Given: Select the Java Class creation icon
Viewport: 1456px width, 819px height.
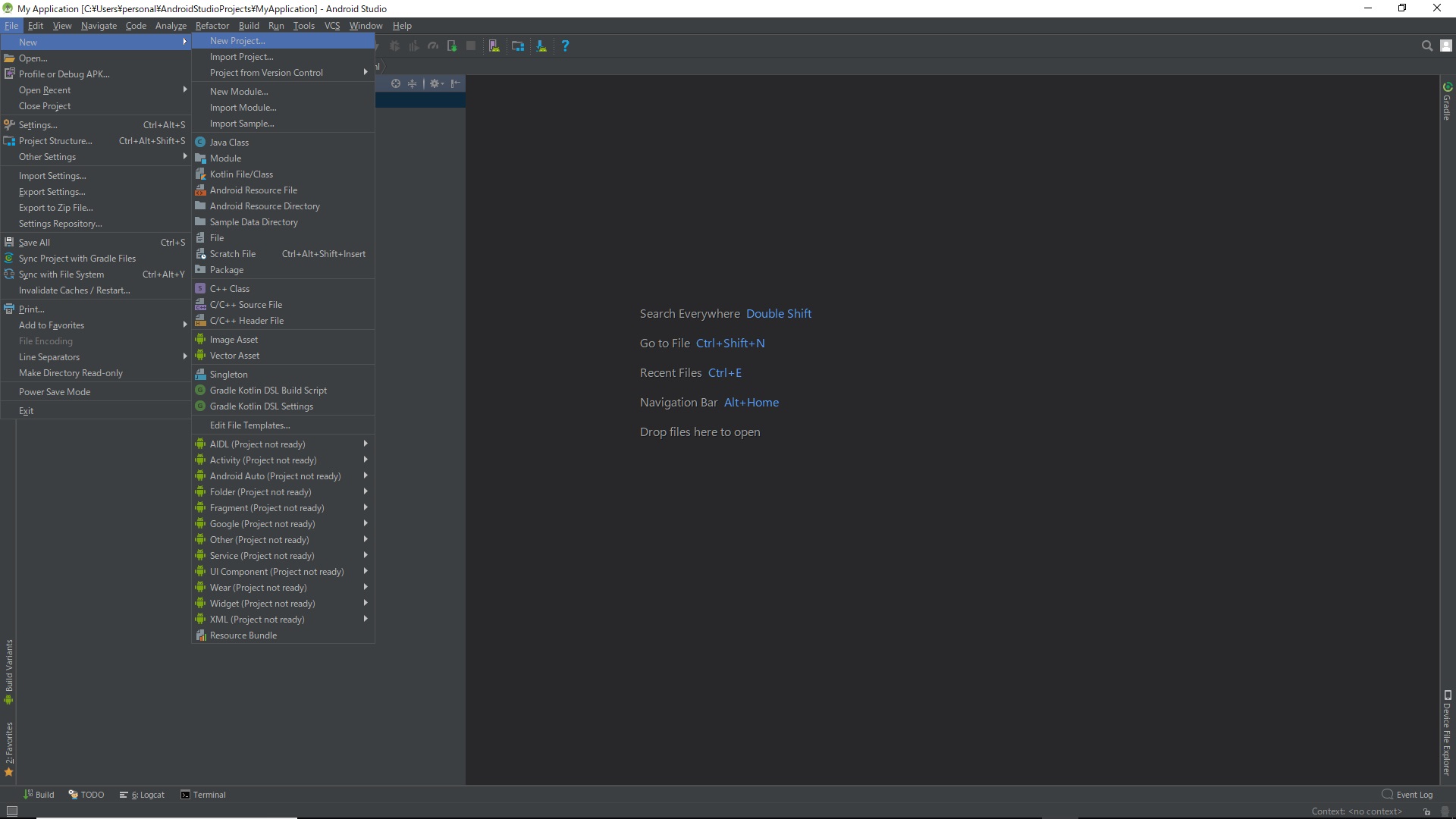Looking at the screenshot, I should (x=200, y=141).
